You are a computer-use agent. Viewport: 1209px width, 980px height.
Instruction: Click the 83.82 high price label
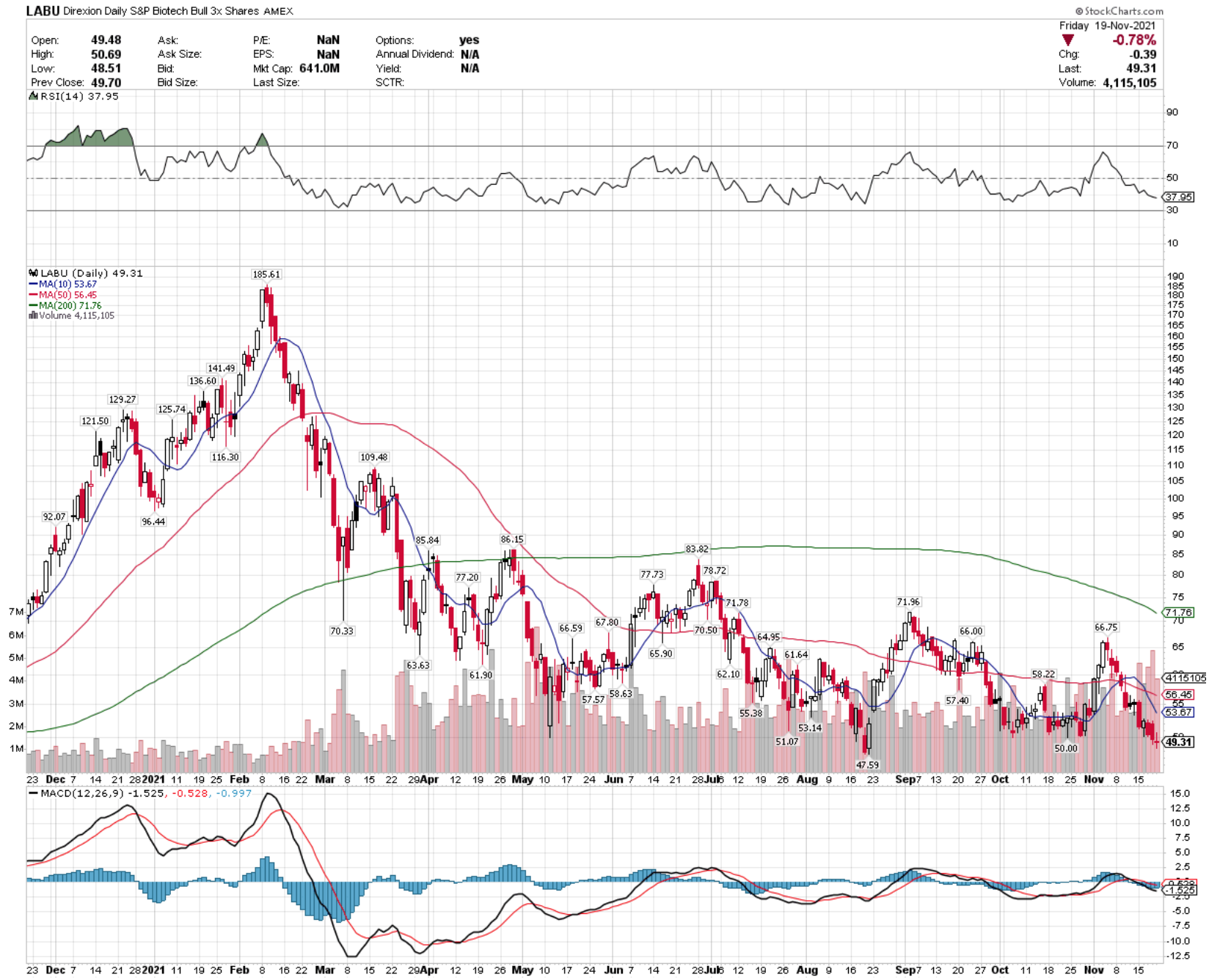click(x=697, y=549)
